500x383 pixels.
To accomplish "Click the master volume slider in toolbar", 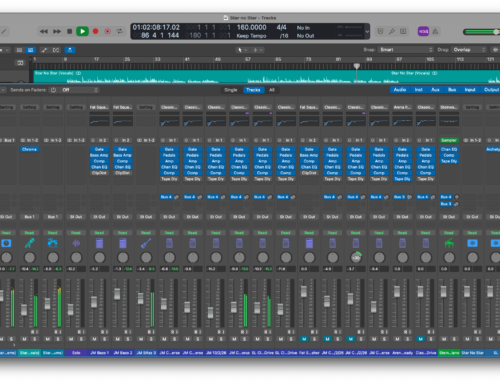I will point(481,32).
